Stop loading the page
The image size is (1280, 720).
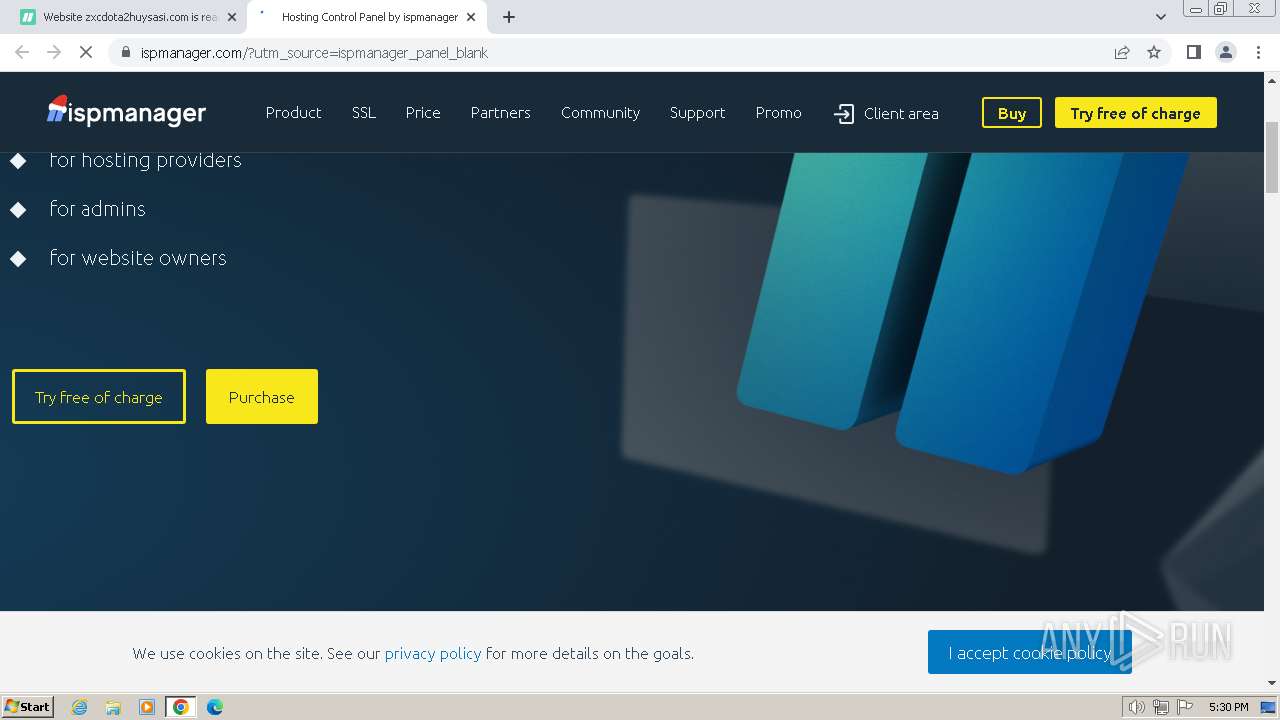tap(86, 52)
